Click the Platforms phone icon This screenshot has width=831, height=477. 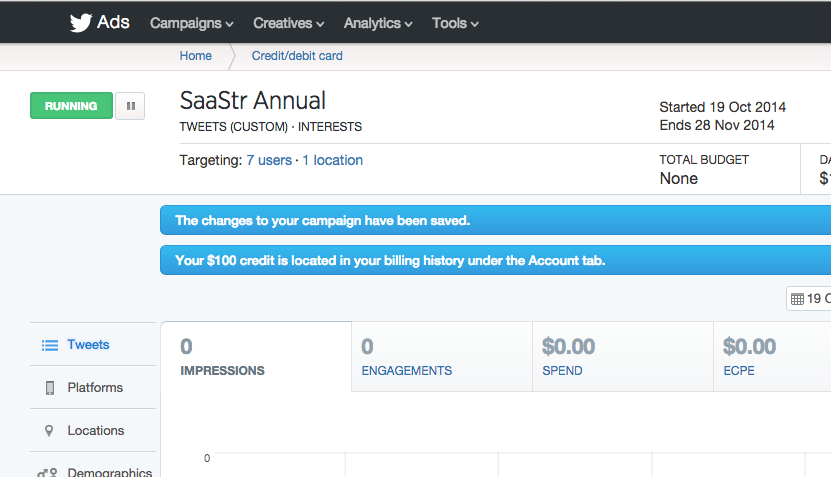(50, 388)
